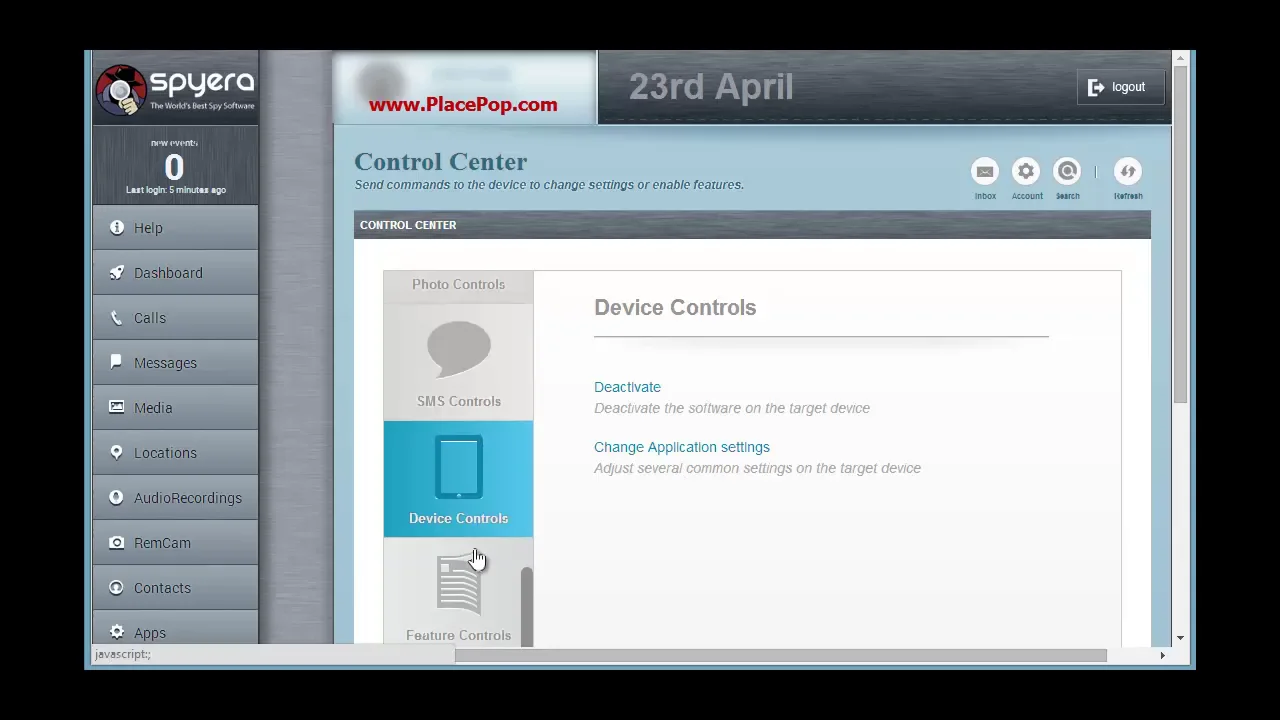Screen dimensions: 1280x720
Task: Click the Control Center heading
Action: pyautogui.click(x=440, y=162)
